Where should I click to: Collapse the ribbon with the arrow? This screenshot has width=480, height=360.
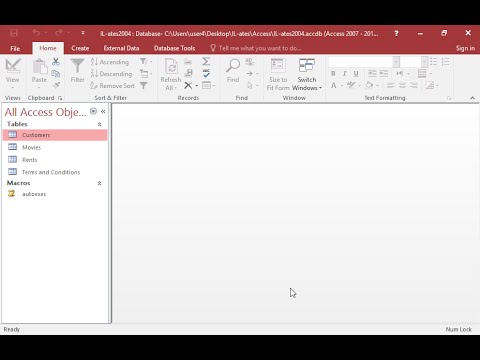(x=472, y=98)
